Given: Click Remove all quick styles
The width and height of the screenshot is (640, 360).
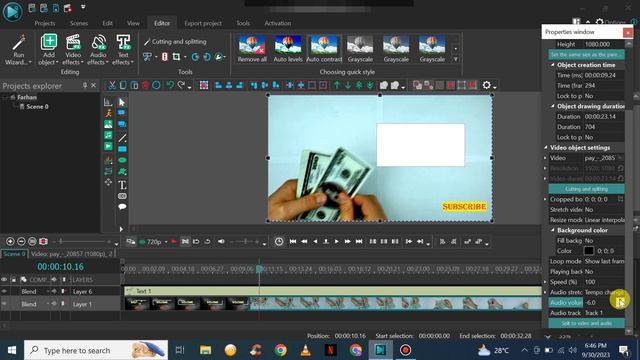Looking at the screenshot, I should [x=252, y=49].
